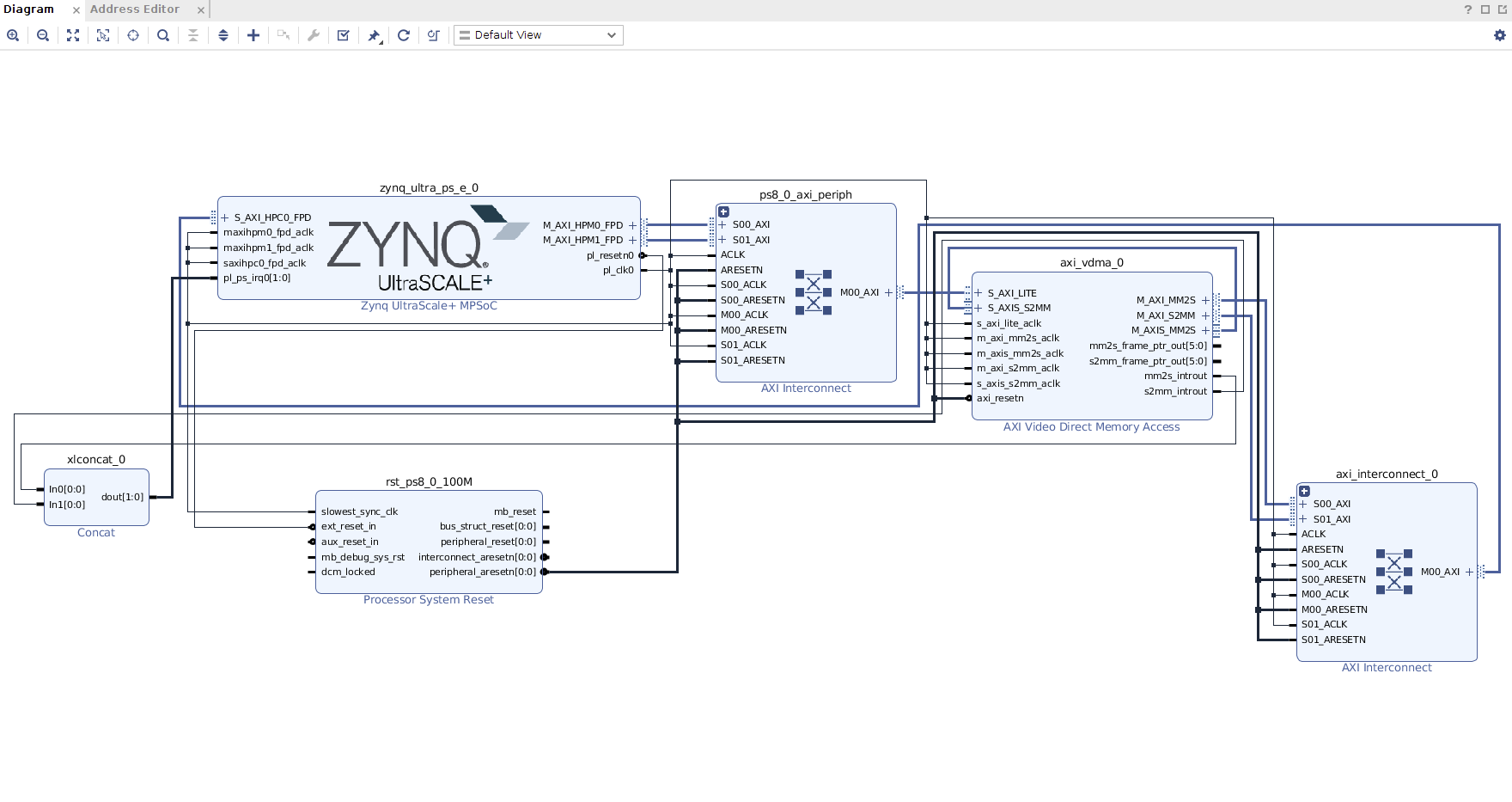Select the rst_ps8_0_100M block title
Viewport: 1512px width, 802px height.
429,482
